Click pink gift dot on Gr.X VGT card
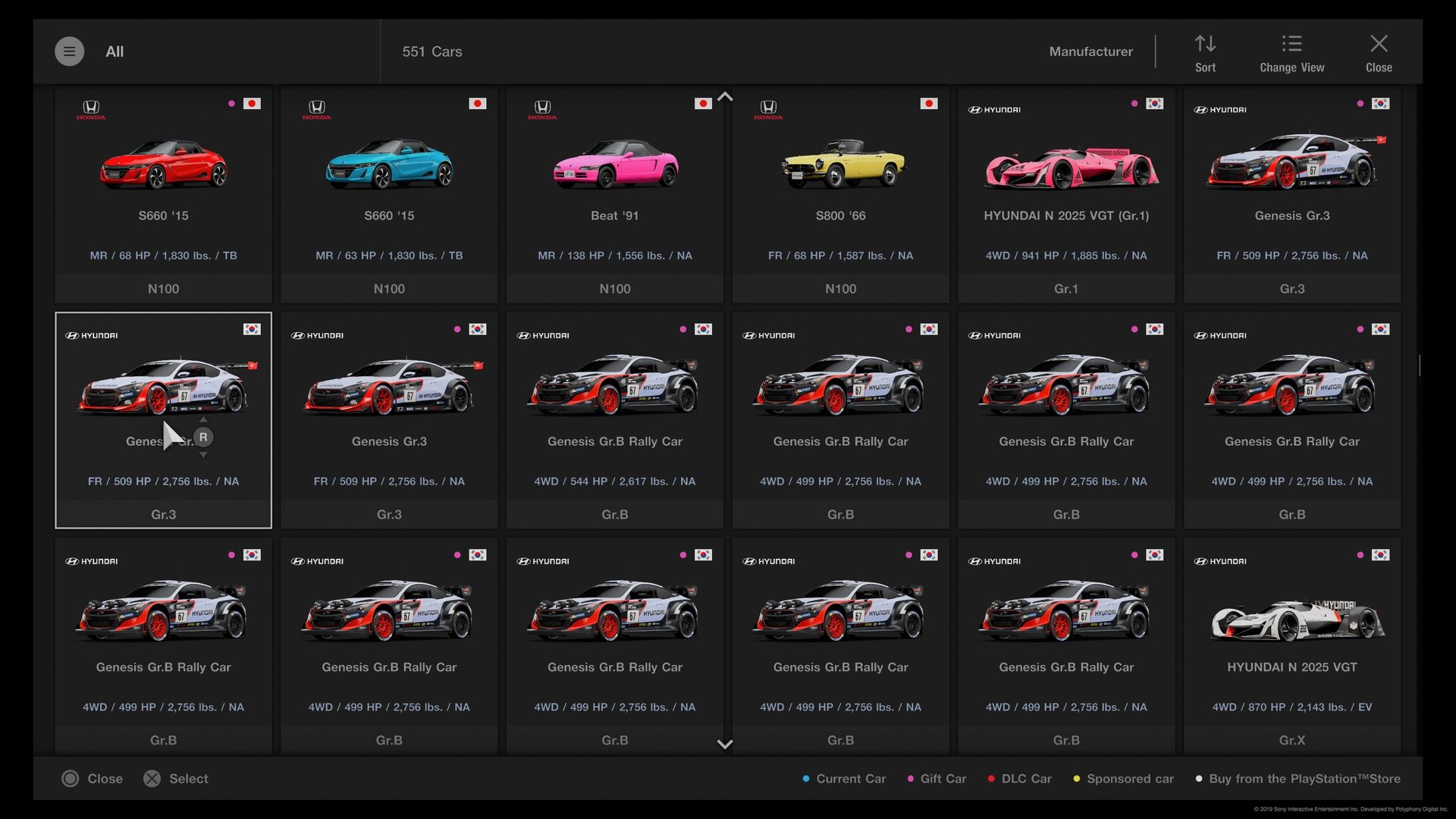Viewport: 1456px width, 819px height. click(x=1360, y=555)
